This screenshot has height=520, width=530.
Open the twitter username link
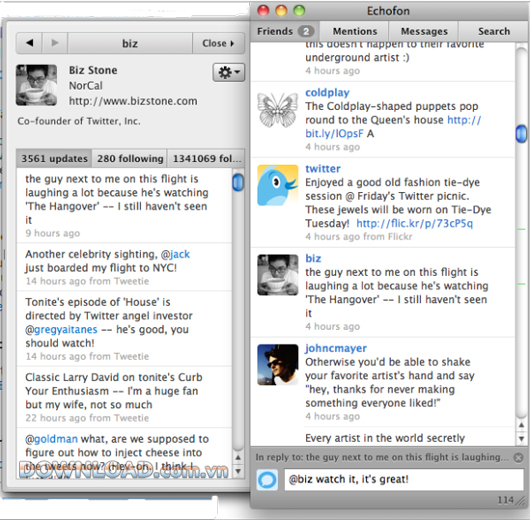click(323, 169)
